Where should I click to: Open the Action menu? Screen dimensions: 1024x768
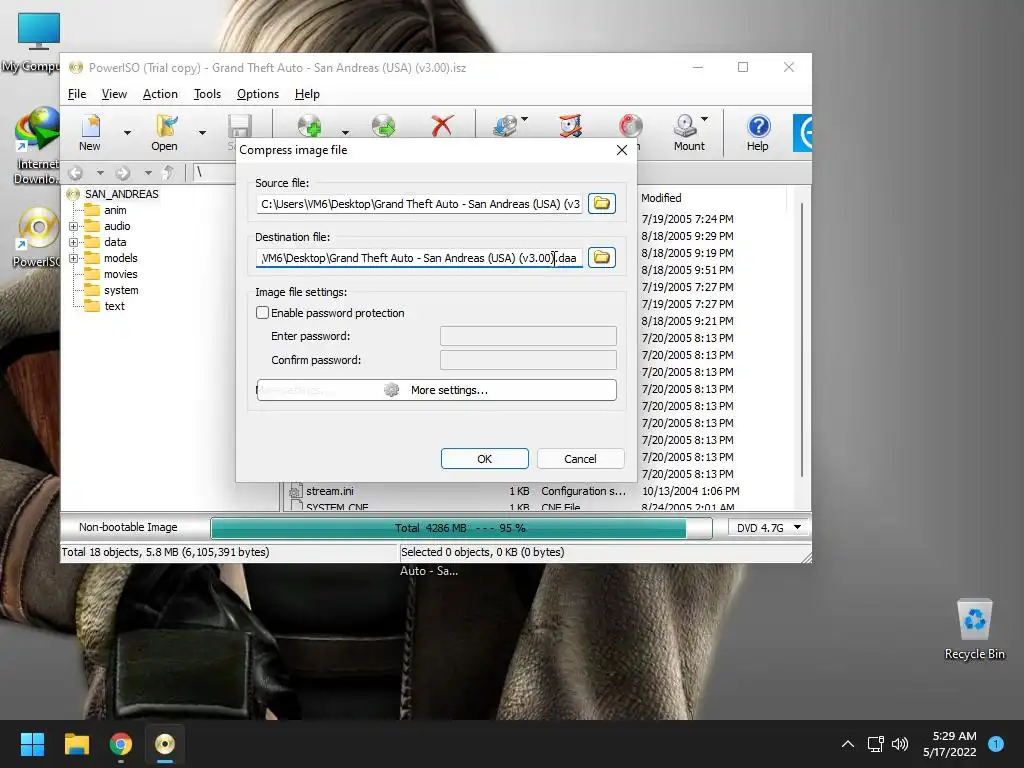tap(160, 94)
